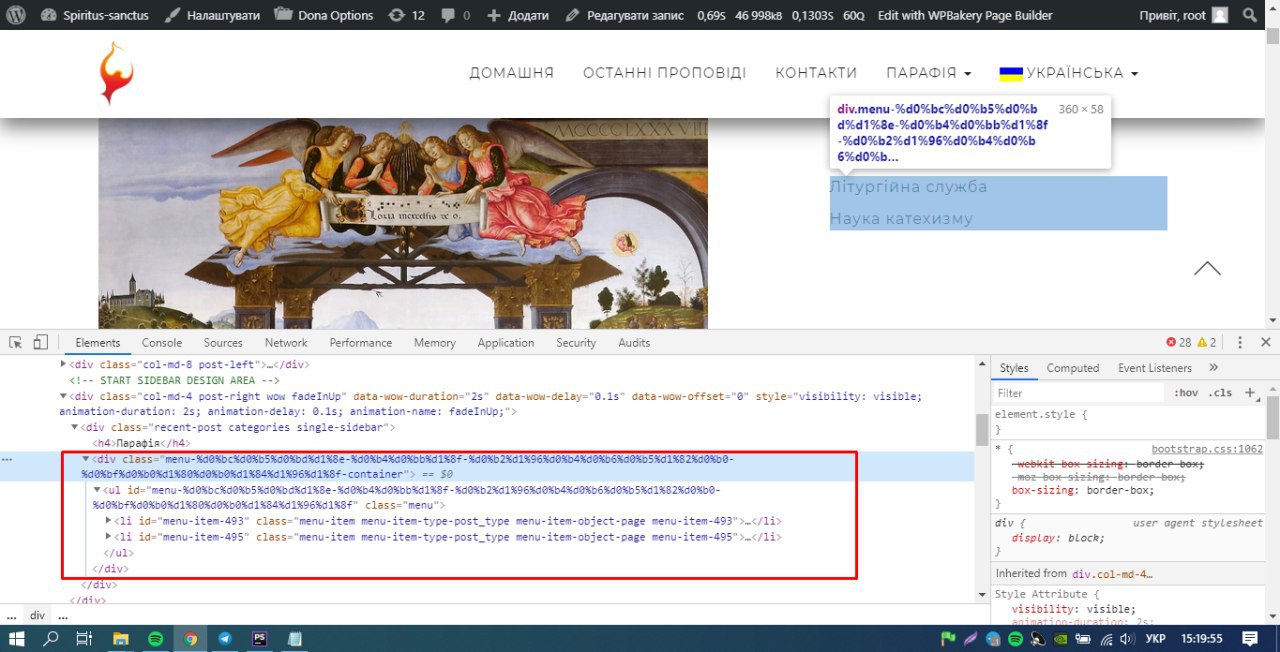
Task: Toggle the .cls class editor button
Action: pos(1220,393)
